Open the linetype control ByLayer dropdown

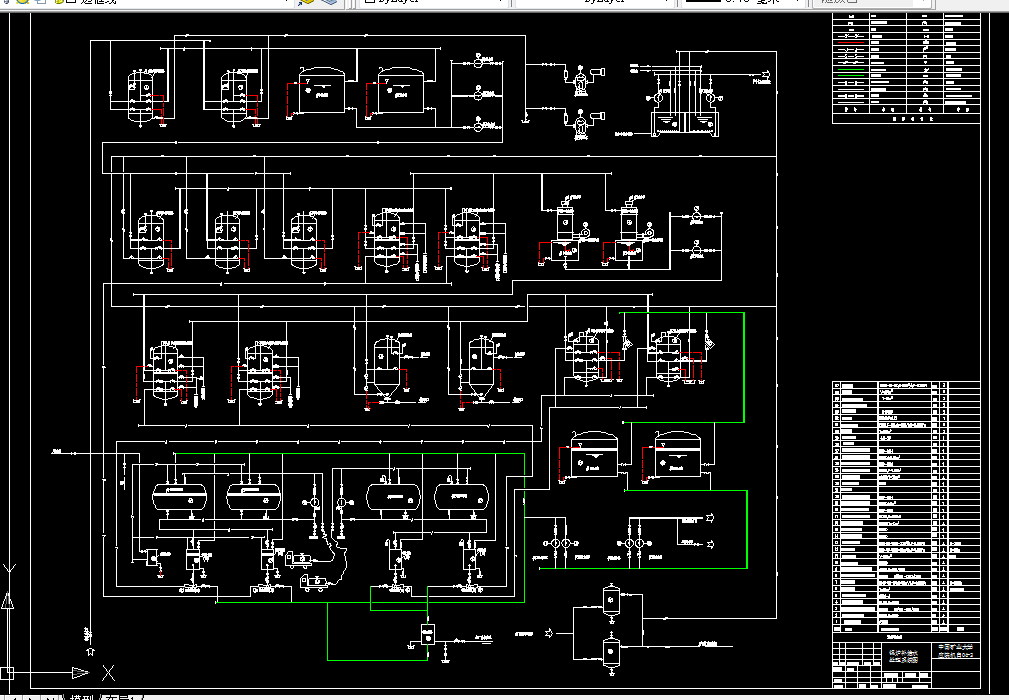coord(595,3)
